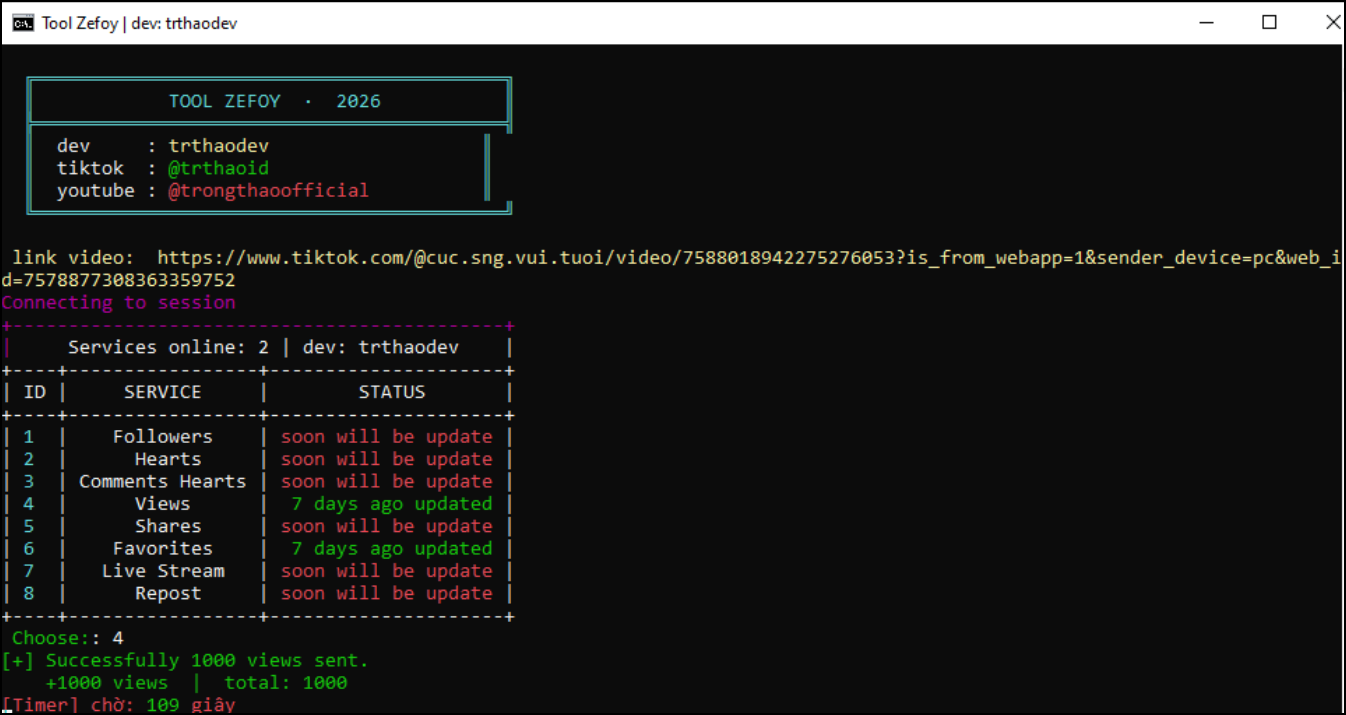The image size is (1346, 715).
Task: Click the Choose: input prompt line
Action: click(x=68, y=638)
